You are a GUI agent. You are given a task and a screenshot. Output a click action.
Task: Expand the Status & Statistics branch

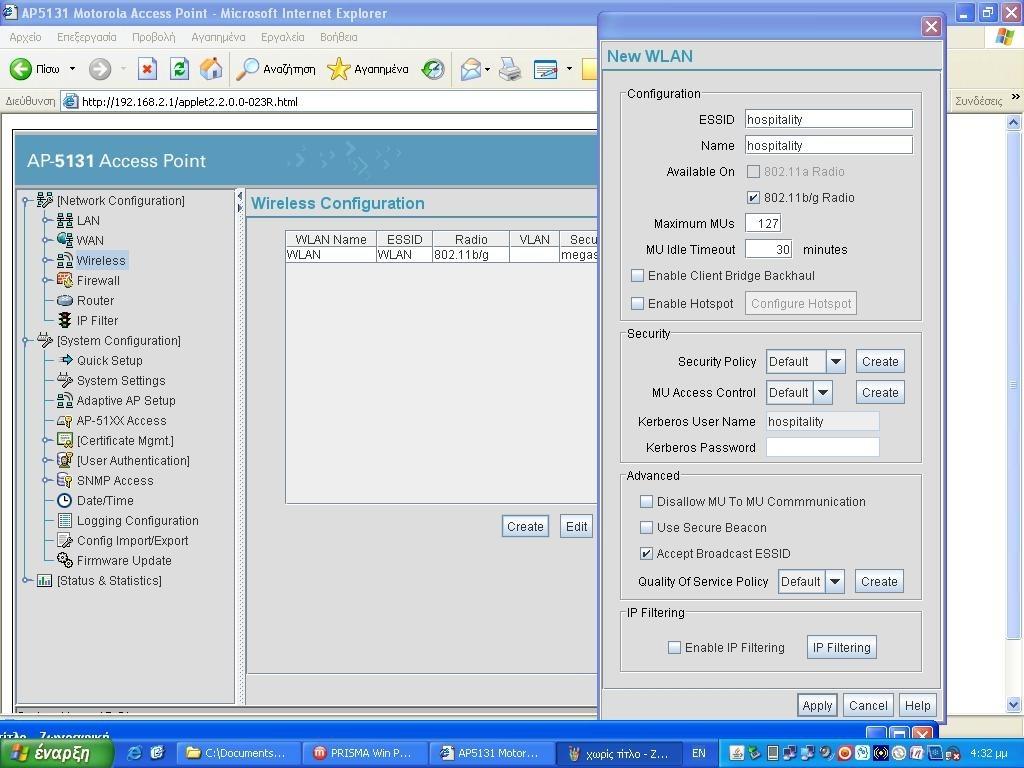click(25, 581)
